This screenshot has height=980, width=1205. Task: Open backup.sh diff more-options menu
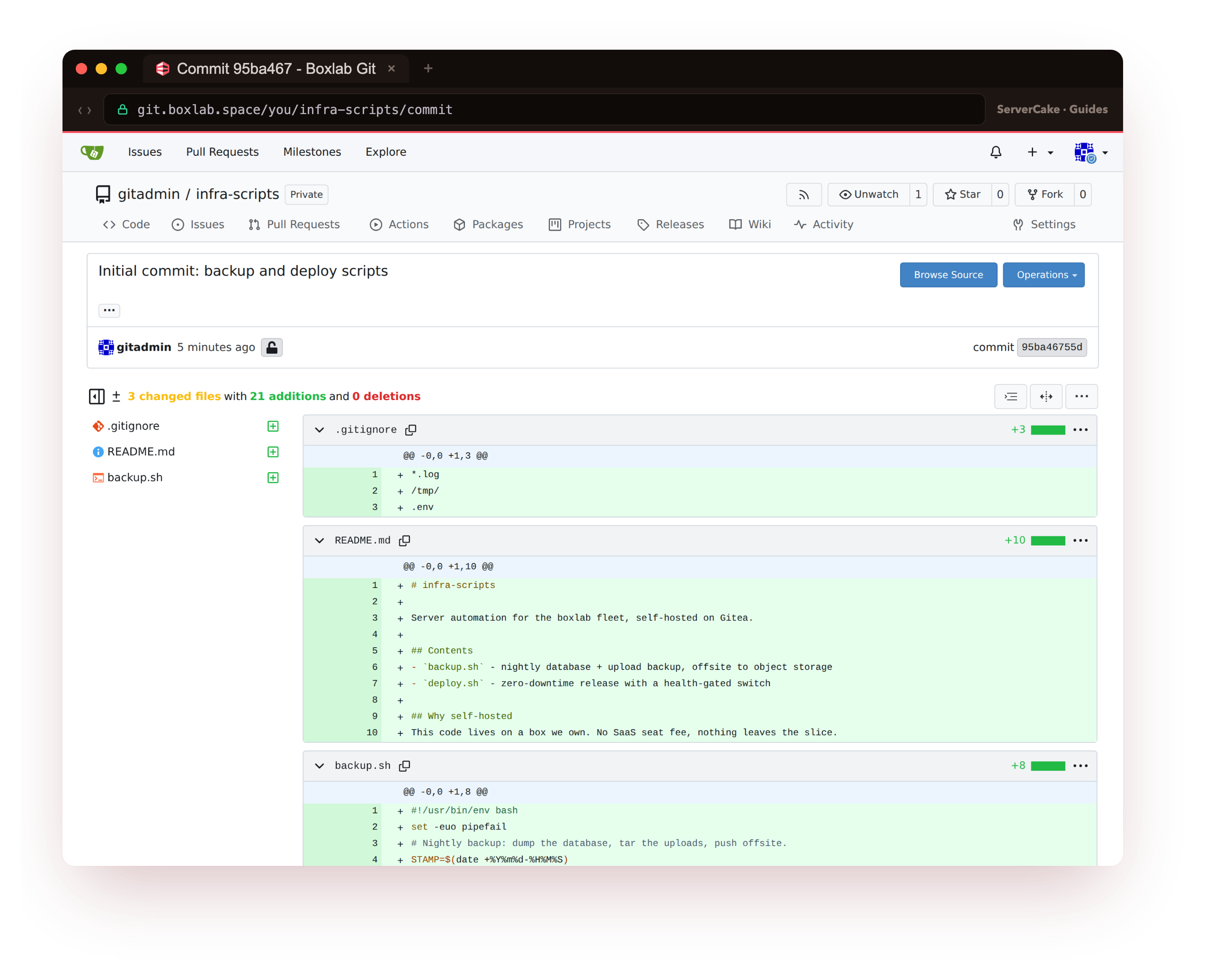click(1080, 766)
